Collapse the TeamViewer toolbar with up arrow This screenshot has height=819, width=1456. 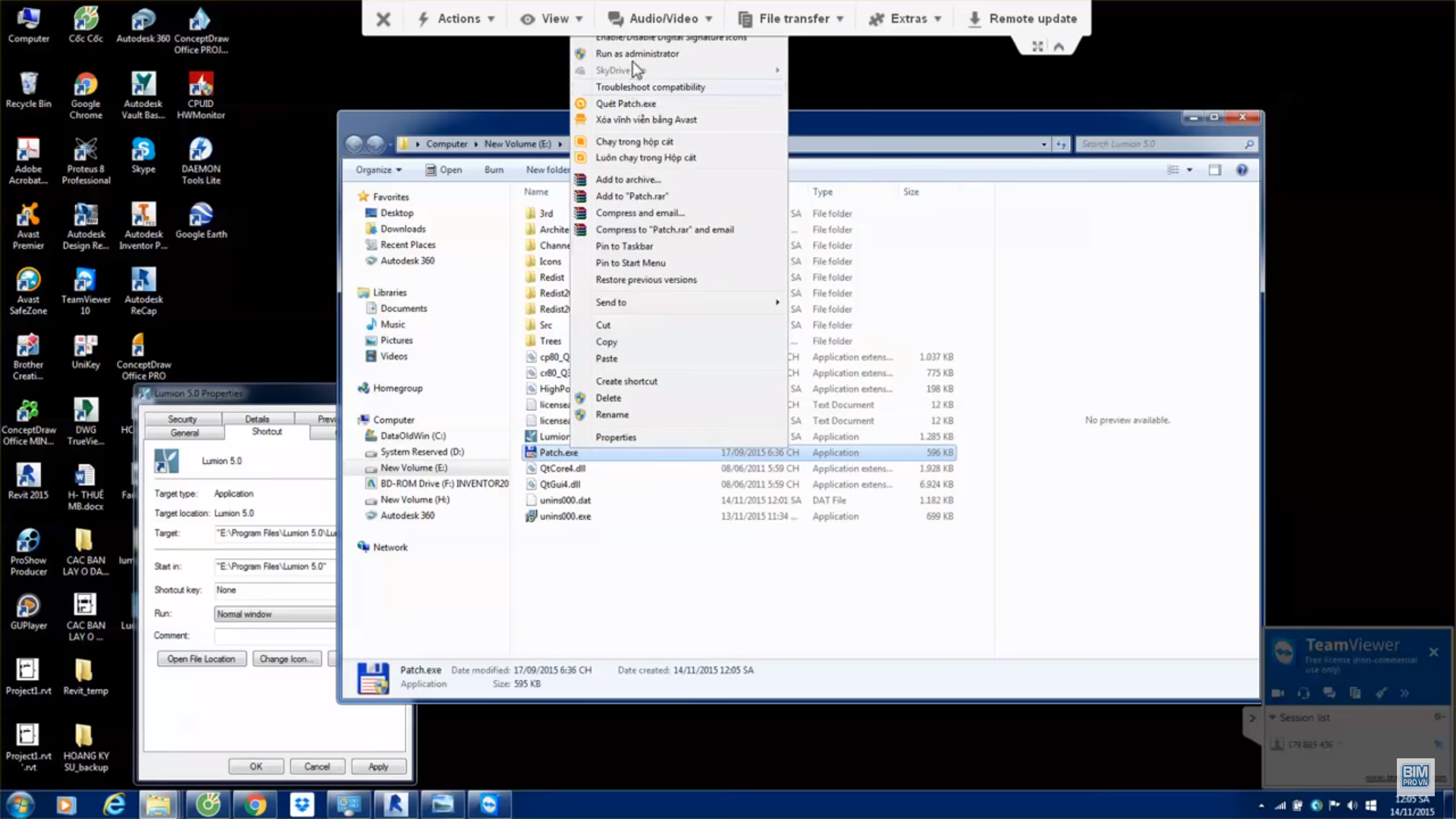pyautogui.click(x=1059, y=47)
